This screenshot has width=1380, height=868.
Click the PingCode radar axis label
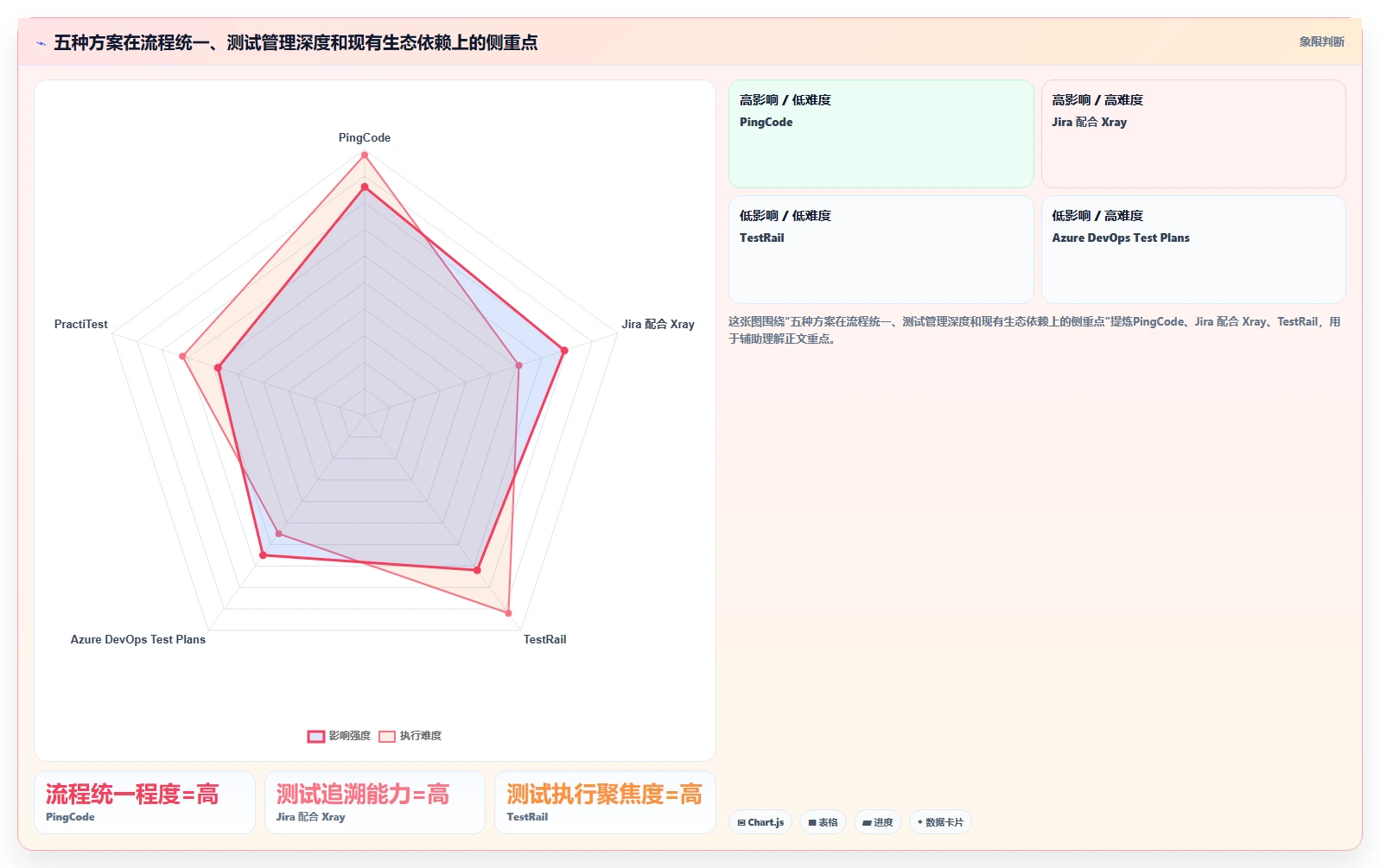(x=365, y=137)
